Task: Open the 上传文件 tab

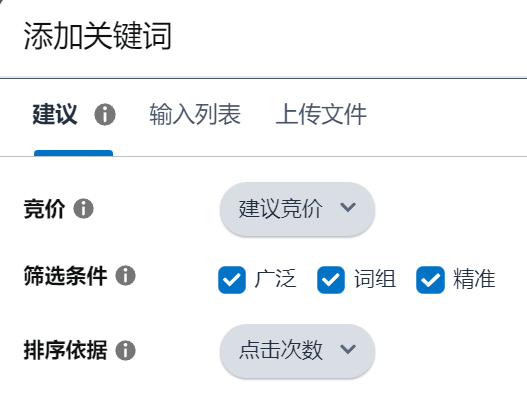Action: click(x=321, y=114)
